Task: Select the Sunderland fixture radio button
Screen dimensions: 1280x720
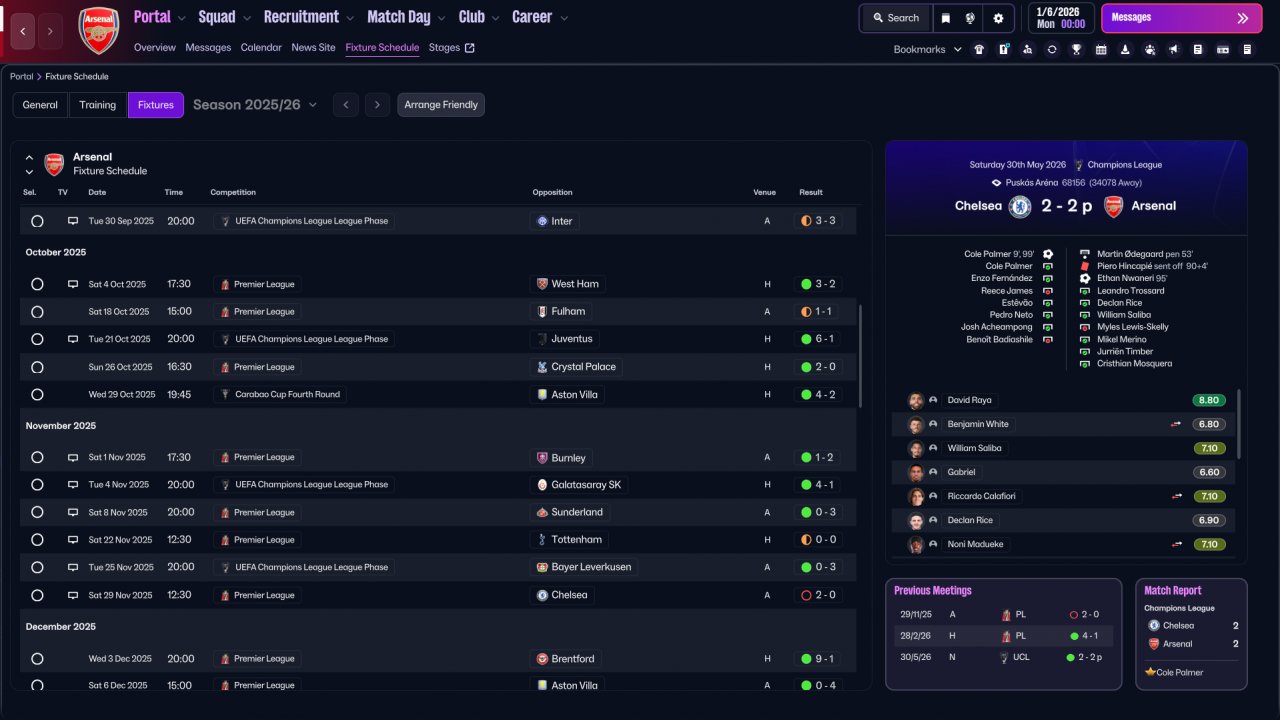Action: pos(37,512)
